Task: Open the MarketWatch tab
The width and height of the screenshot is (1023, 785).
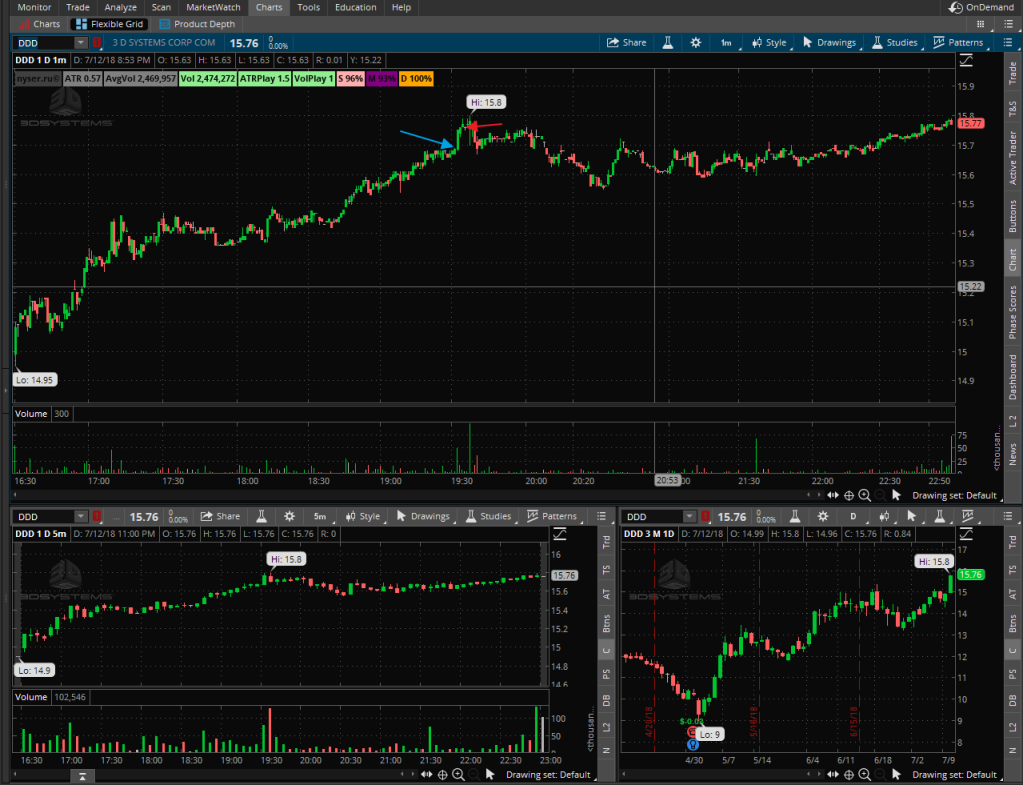Action: click(213, 7)
